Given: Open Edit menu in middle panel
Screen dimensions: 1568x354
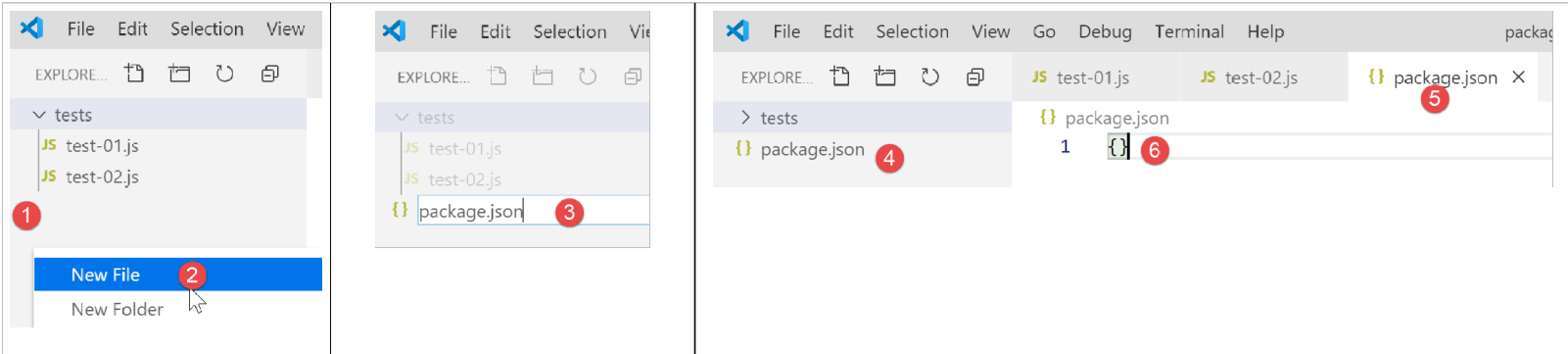Looking at the screenshot, I should tap(495, 31).
